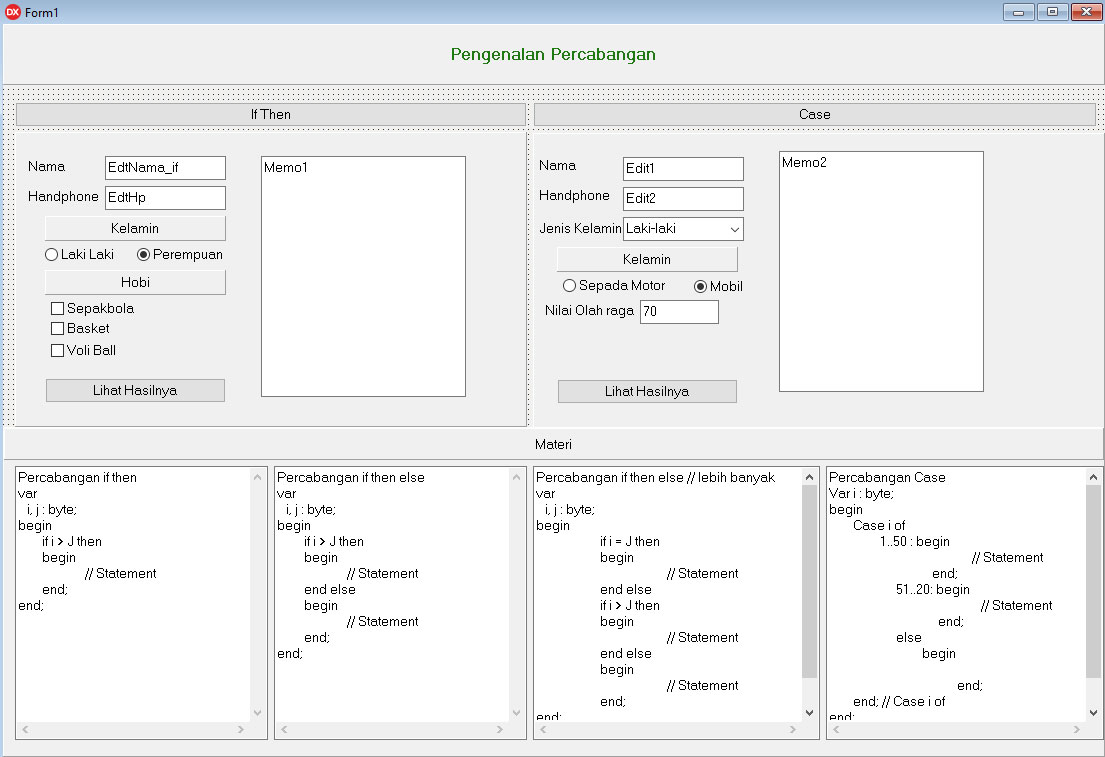Click the If Then panel header
Screen dimensions: 1105x757
271,114
